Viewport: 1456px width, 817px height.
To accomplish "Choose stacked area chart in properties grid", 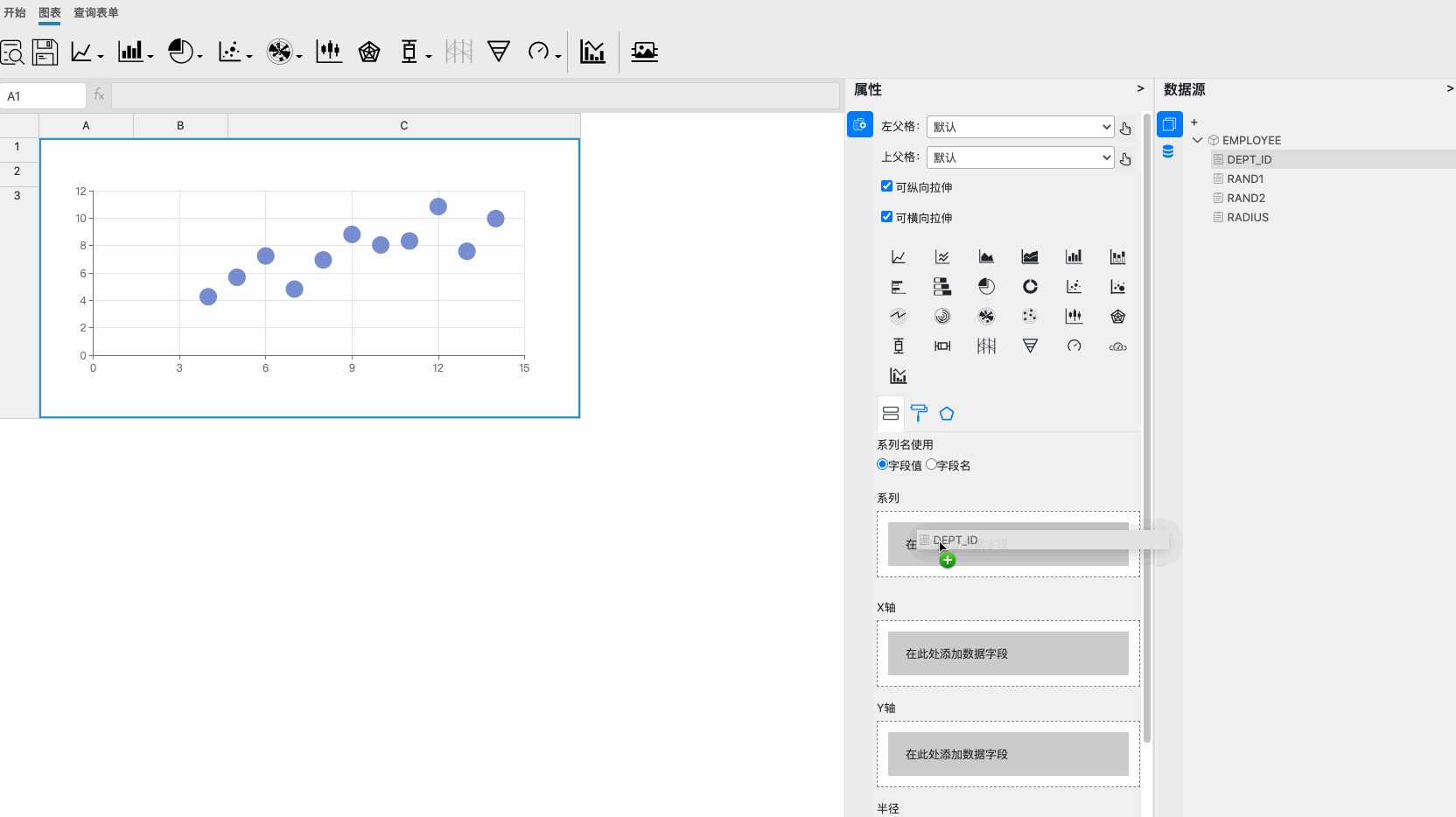I will pos(1030,257).
